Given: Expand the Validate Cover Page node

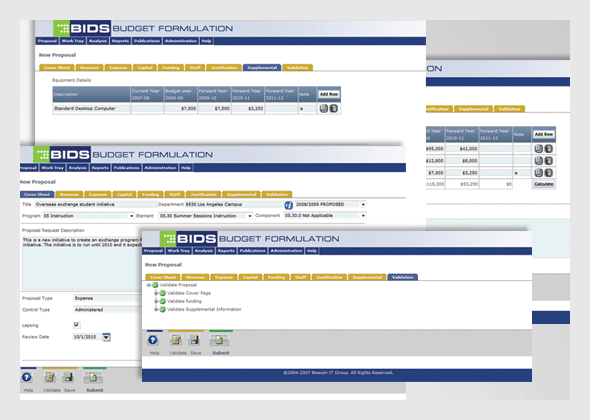Looking at the screenshot, I should pos(156,293).
